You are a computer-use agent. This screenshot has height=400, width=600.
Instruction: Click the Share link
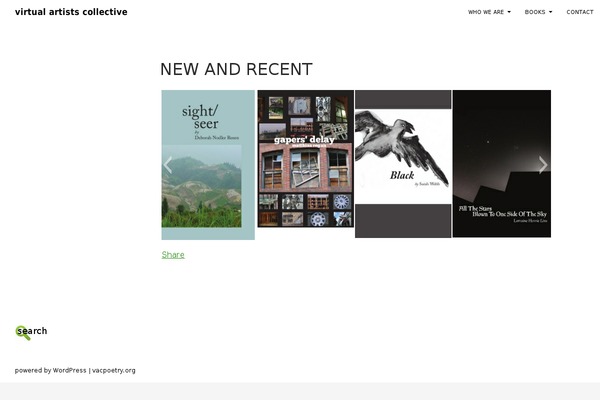tap(173, 255)
